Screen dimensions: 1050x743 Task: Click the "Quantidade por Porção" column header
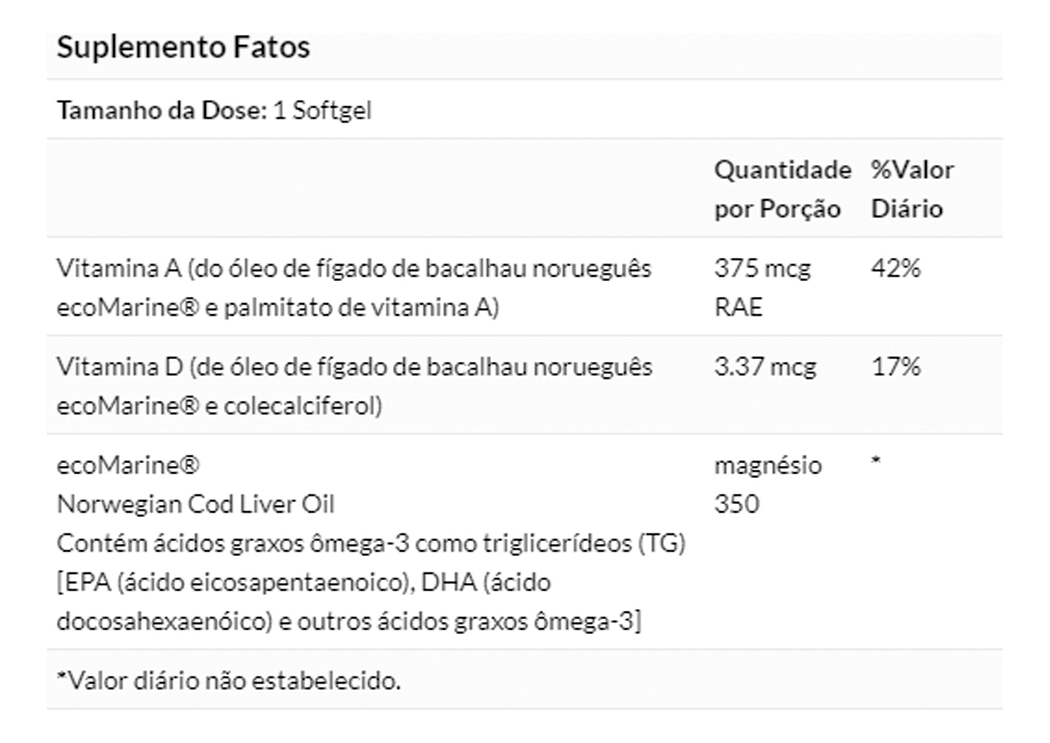coord(782,190)
